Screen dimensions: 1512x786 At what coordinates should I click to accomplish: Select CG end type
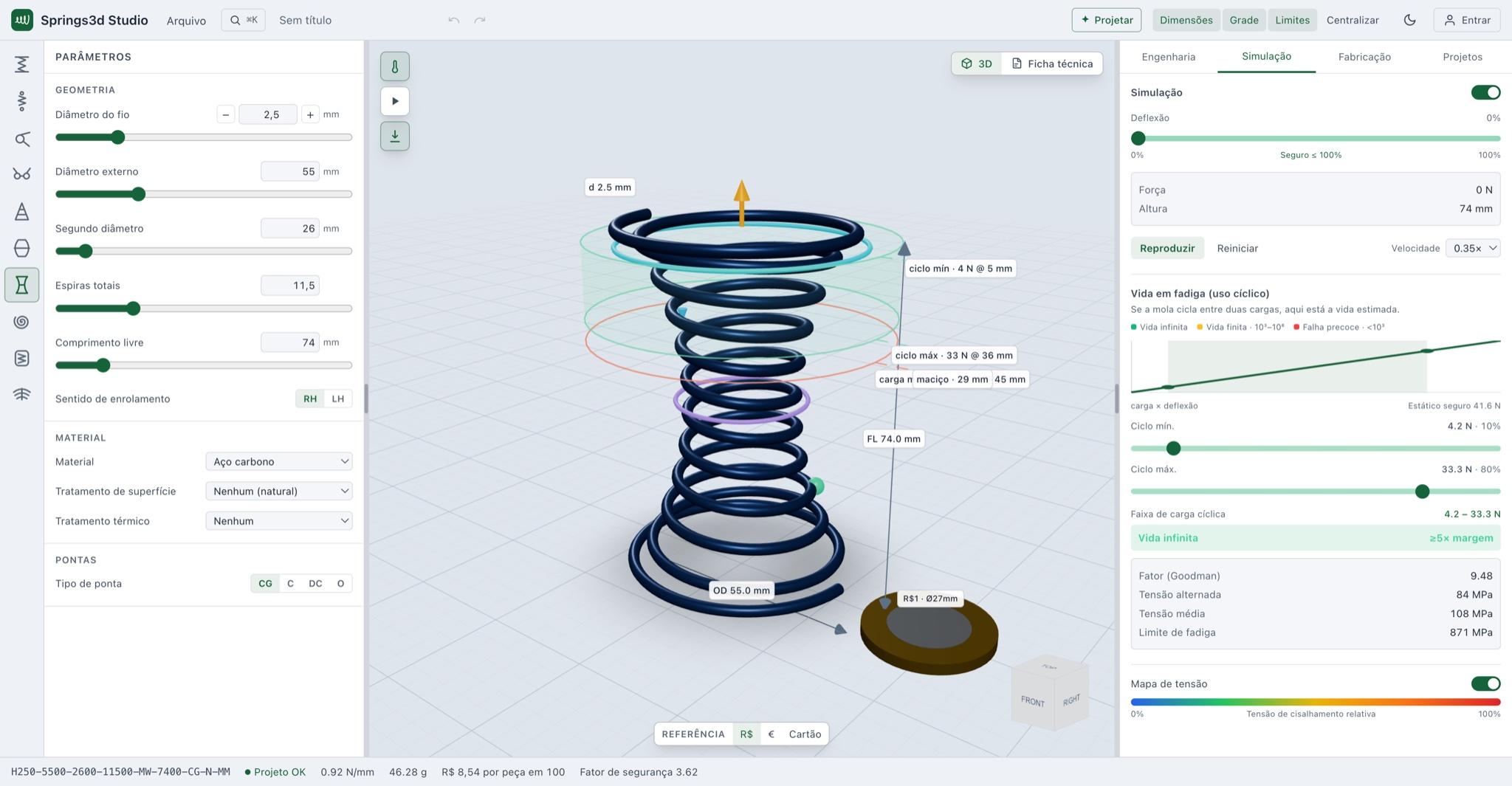pos(265,583)
